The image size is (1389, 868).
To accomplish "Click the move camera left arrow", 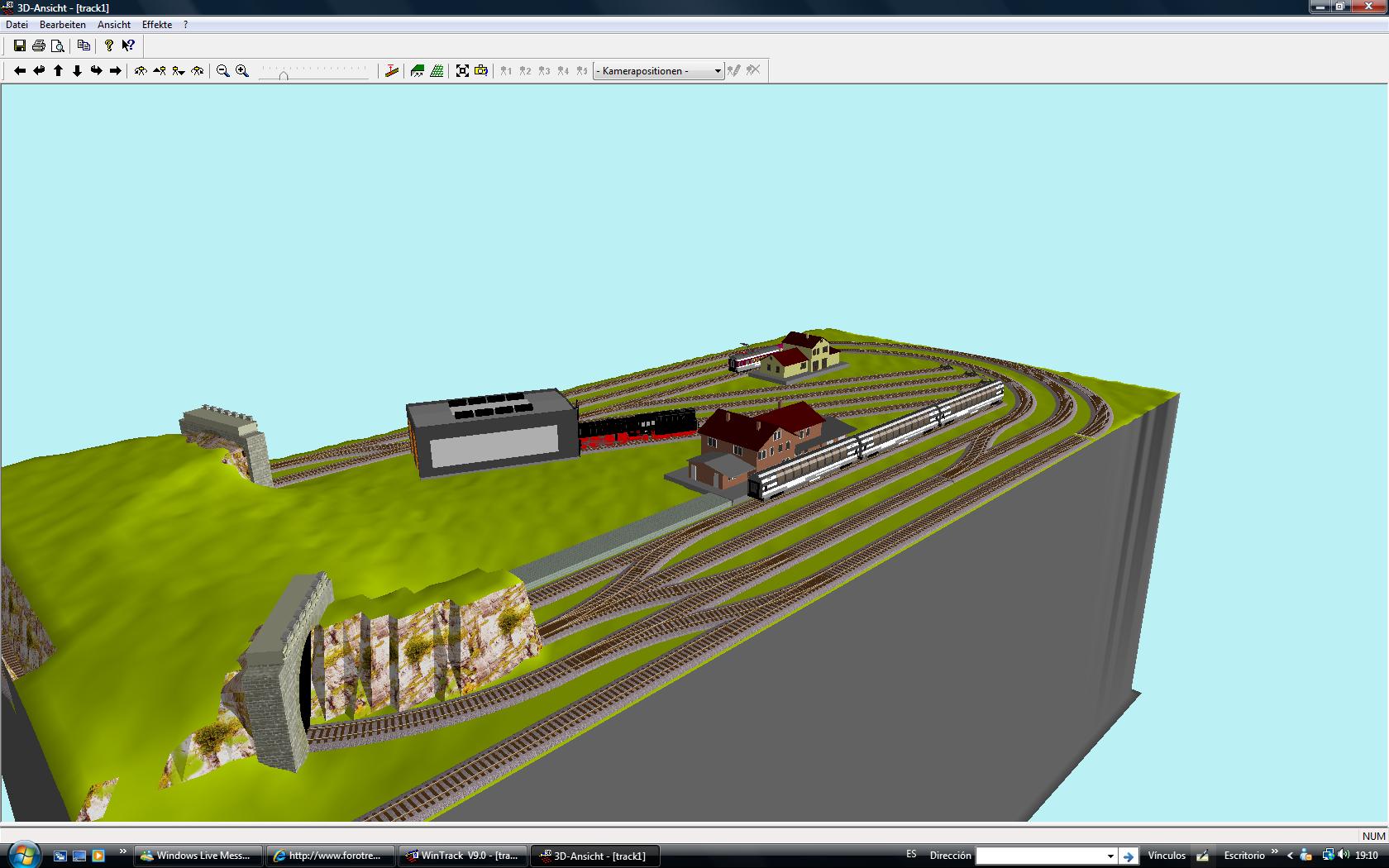I will (x=20, y=71).
